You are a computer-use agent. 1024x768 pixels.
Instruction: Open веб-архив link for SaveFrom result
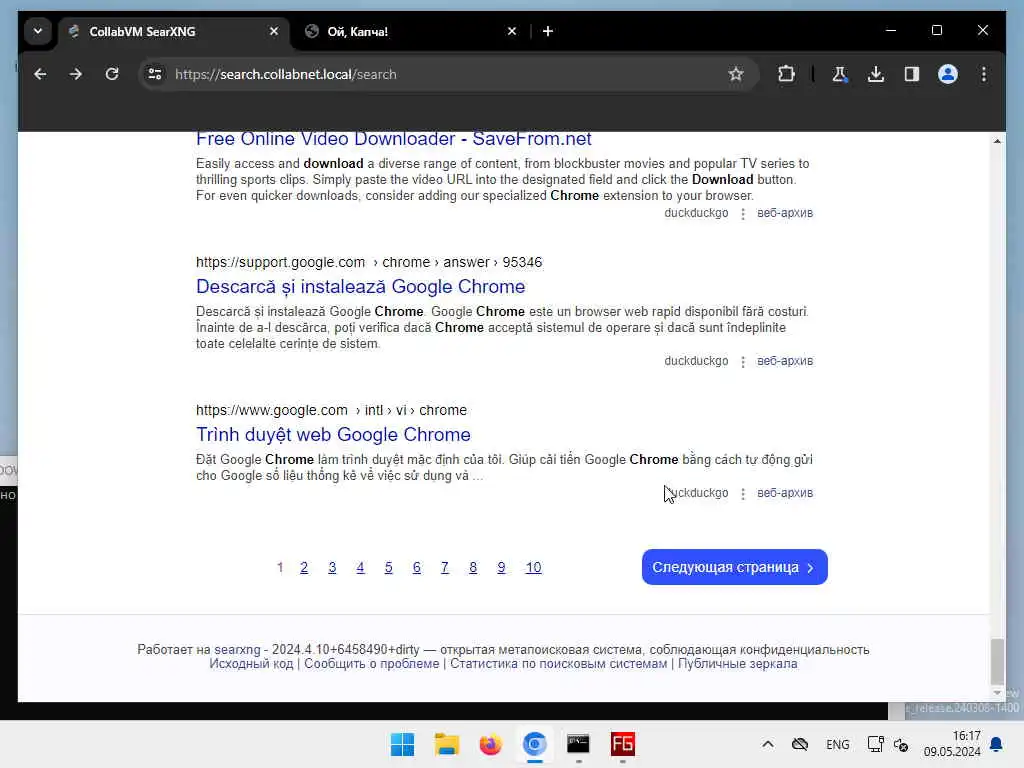pos(785,213)
